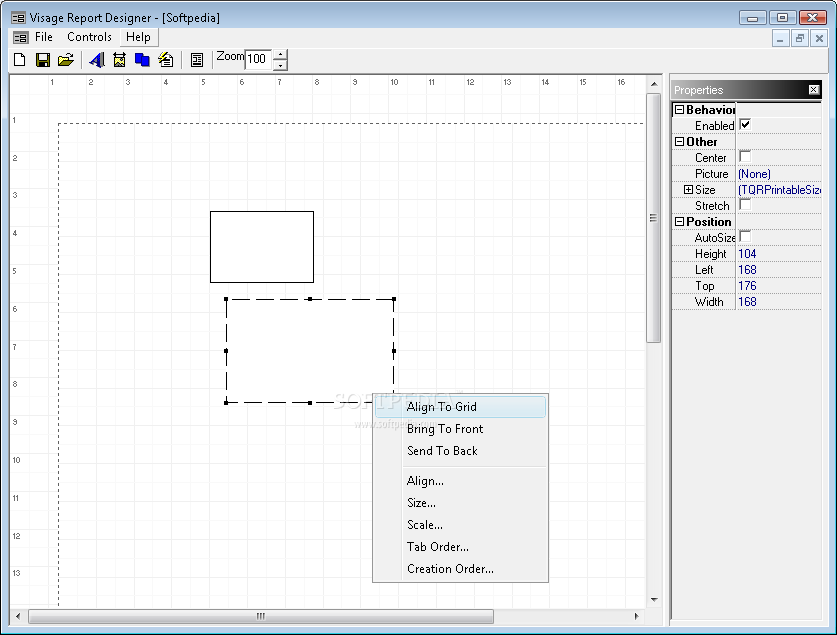This screenshot has height=635, width=837.
Task: Increase zoom with the up spinner arrow
Action: 280,54
